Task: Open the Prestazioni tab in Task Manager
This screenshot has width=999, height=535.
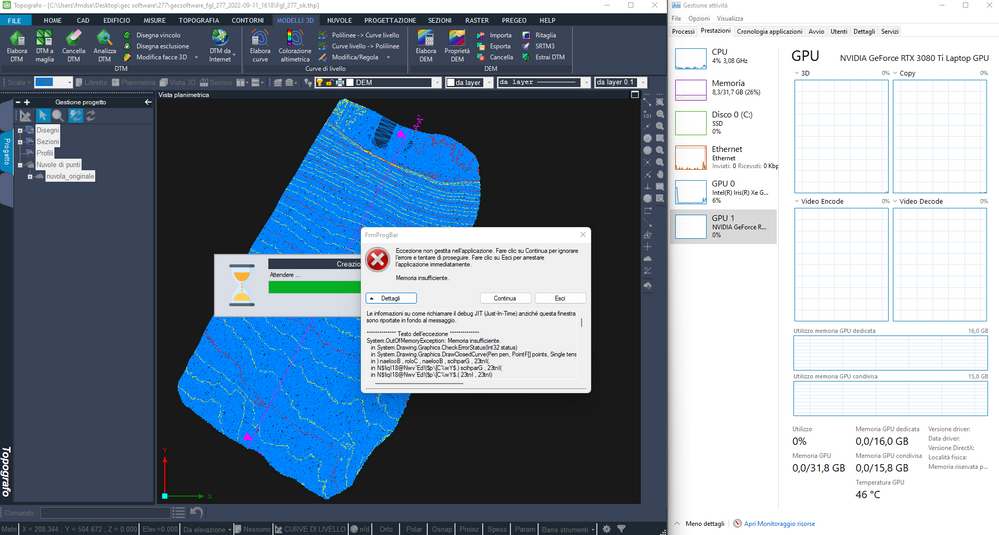Action: click(x=715, y=31)
